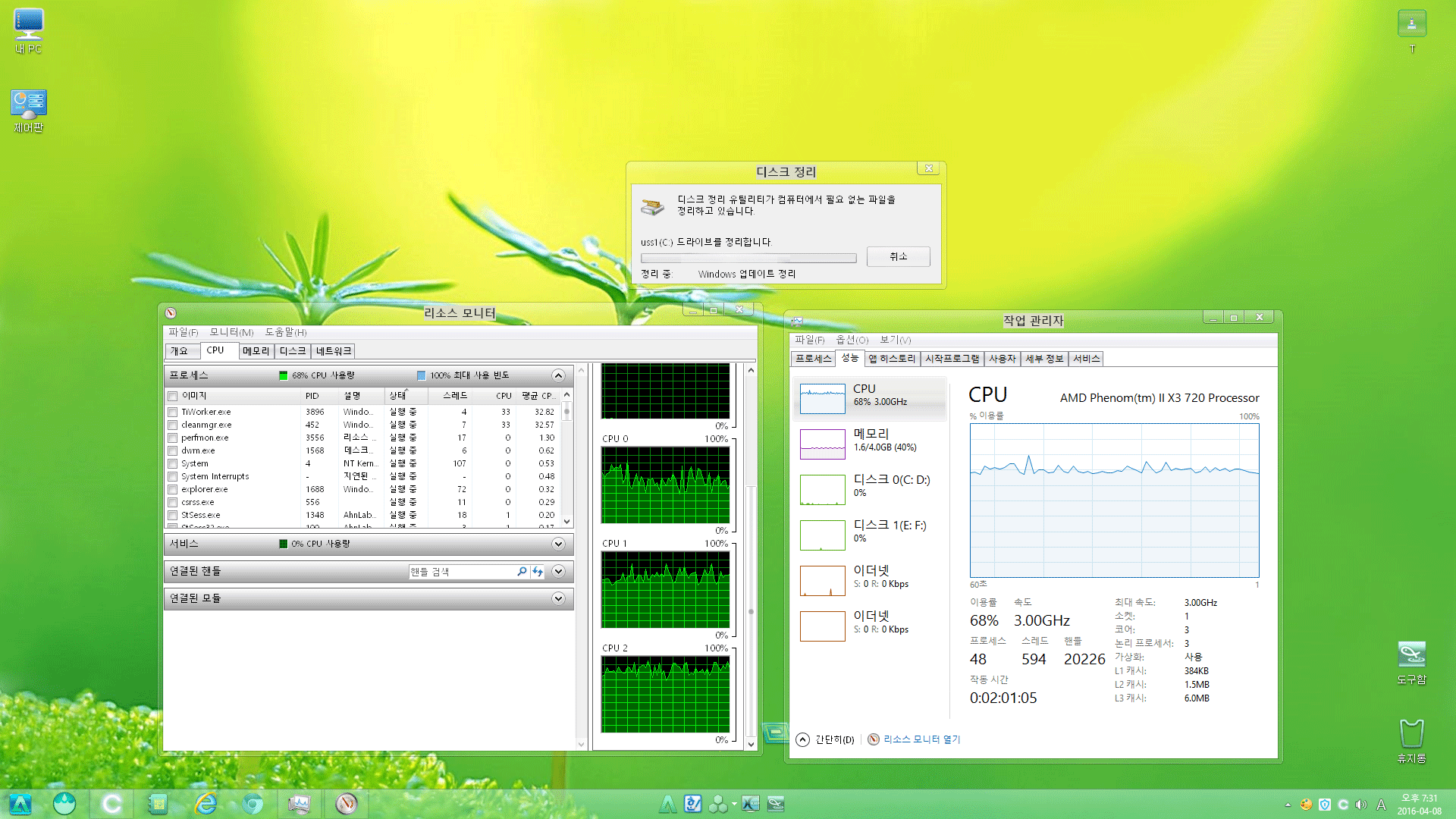The width and height of the screenshot is (1456, 819).
Task: Show hidden system tray icons
Action: [1288, 805]
